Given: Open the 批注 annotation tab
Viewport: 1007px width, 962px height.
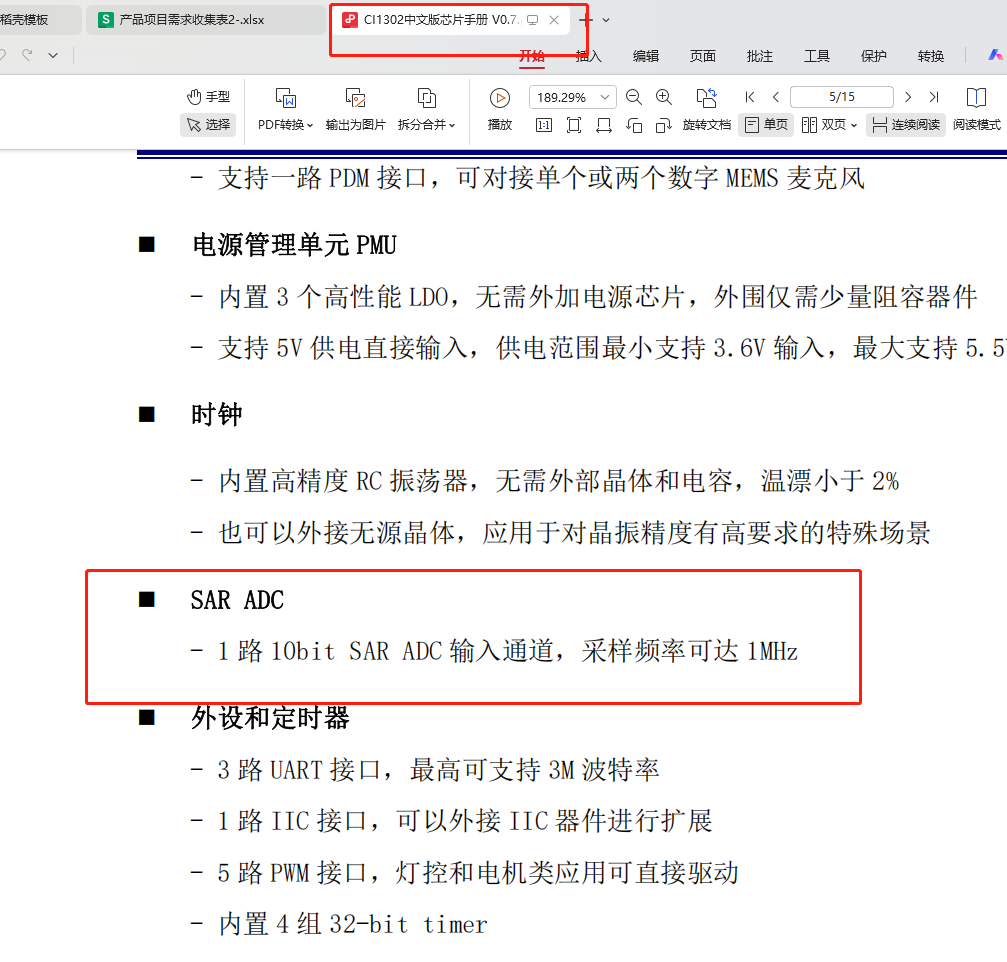Looking at the screenshot, I should click(760, 56).
